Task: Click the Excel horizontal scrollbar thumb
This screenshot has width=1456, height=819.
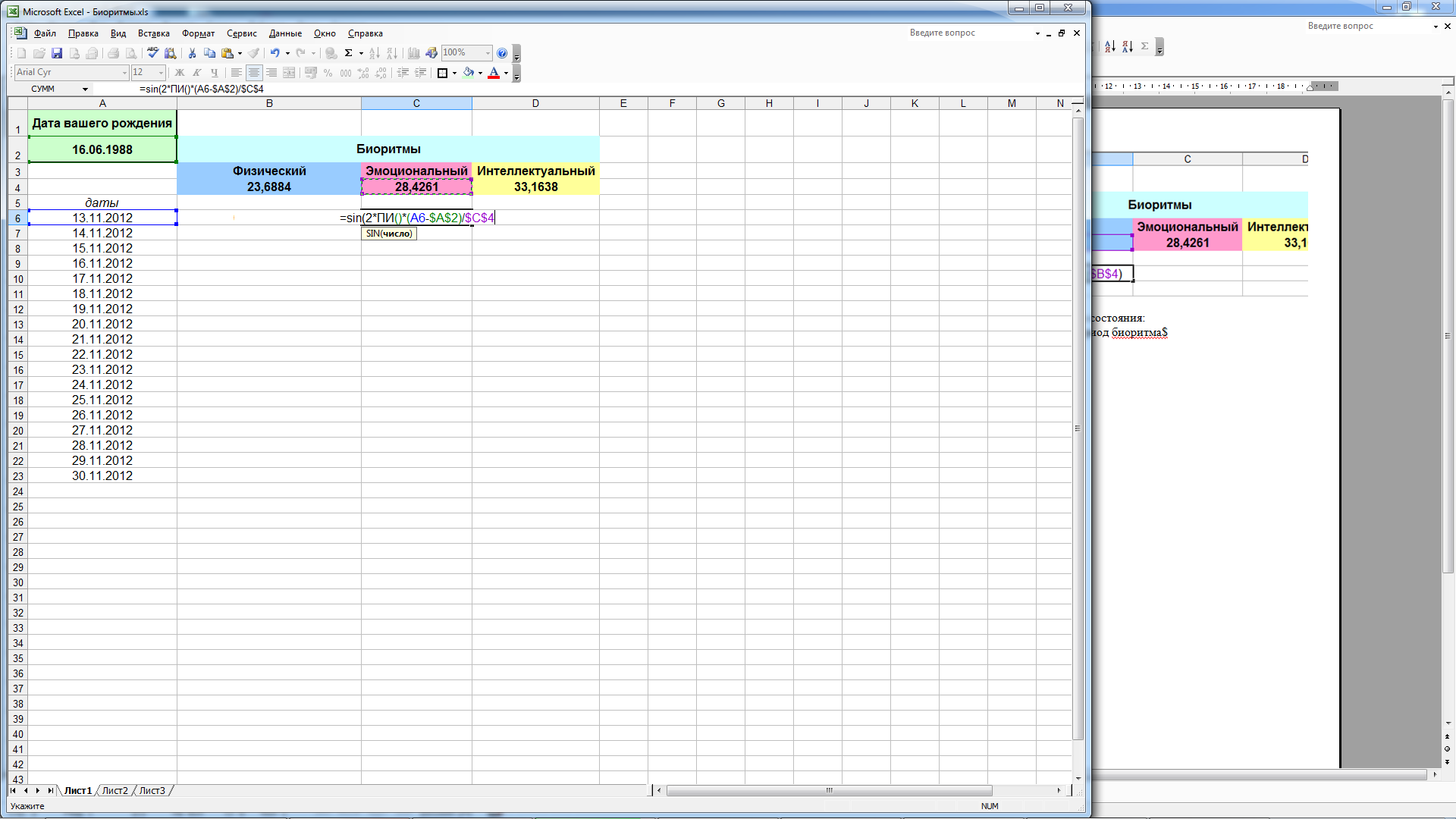Action: point(829,790)
